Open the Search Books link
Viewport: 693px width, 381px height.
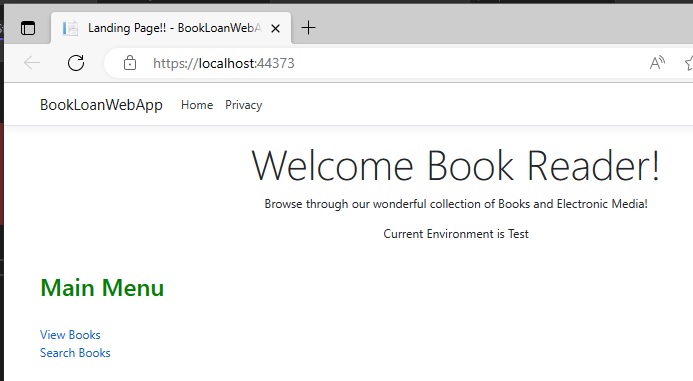pyautogui.click(x=75, y=353)
